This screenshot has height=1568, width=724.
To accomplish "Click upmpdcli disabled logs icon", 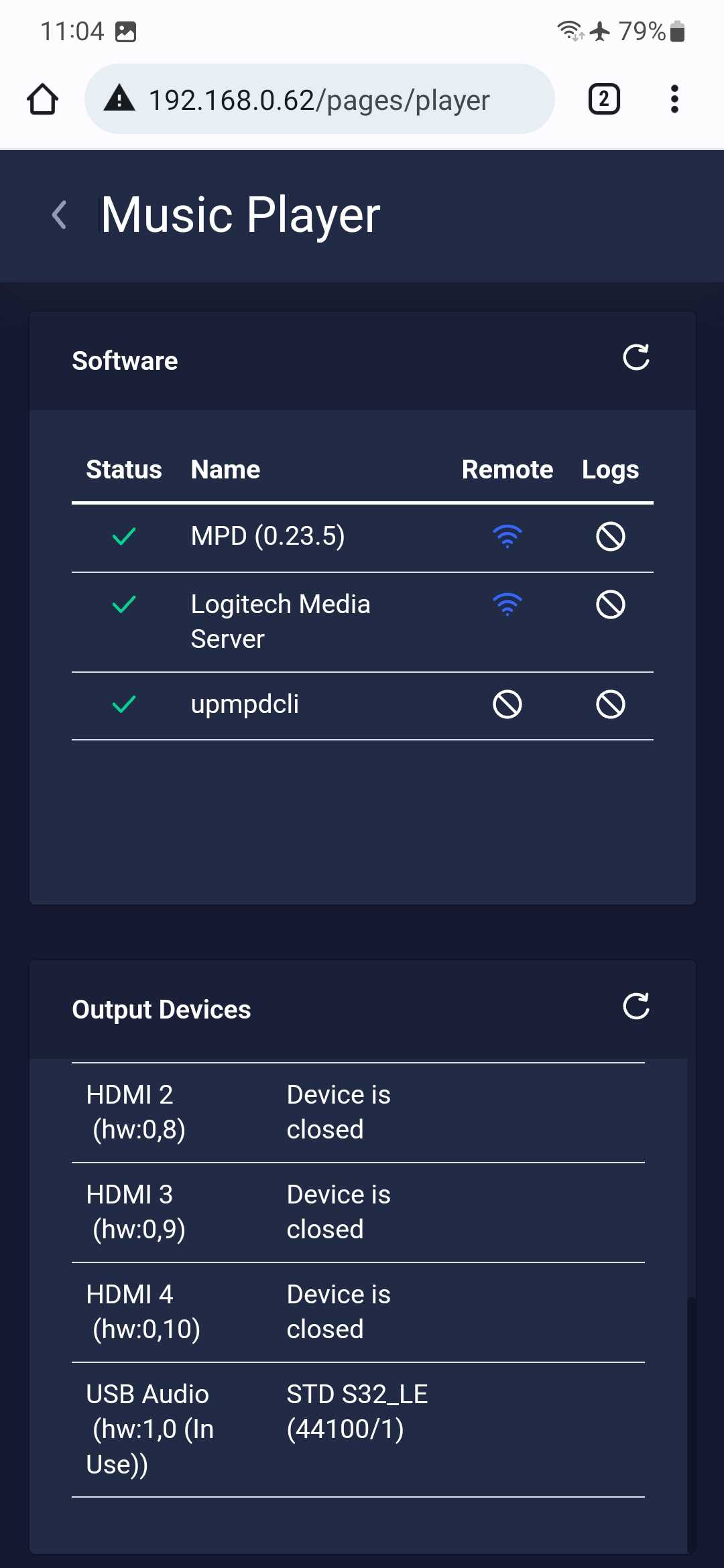I will (611, 705).
